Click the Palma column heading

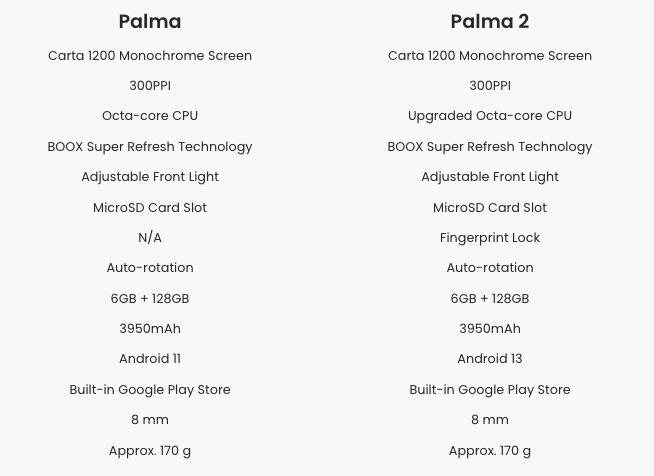150,21
